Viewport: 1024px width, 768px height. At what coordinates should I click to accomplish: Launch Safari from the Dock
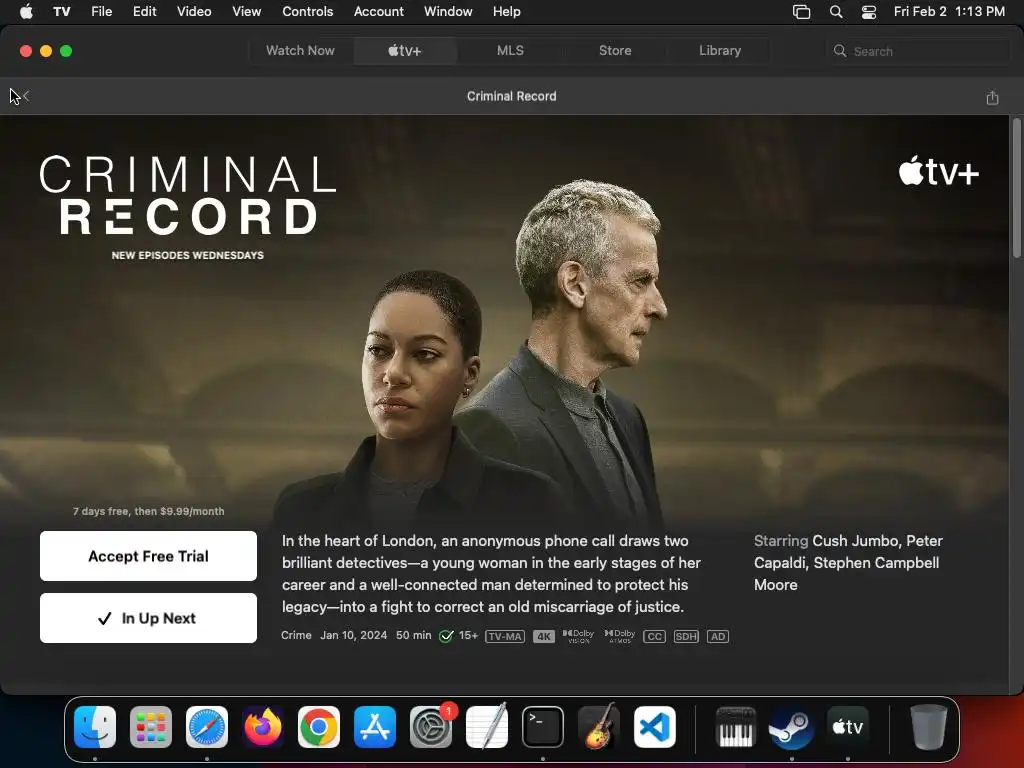pyautogui.click(x=207, y=727)
